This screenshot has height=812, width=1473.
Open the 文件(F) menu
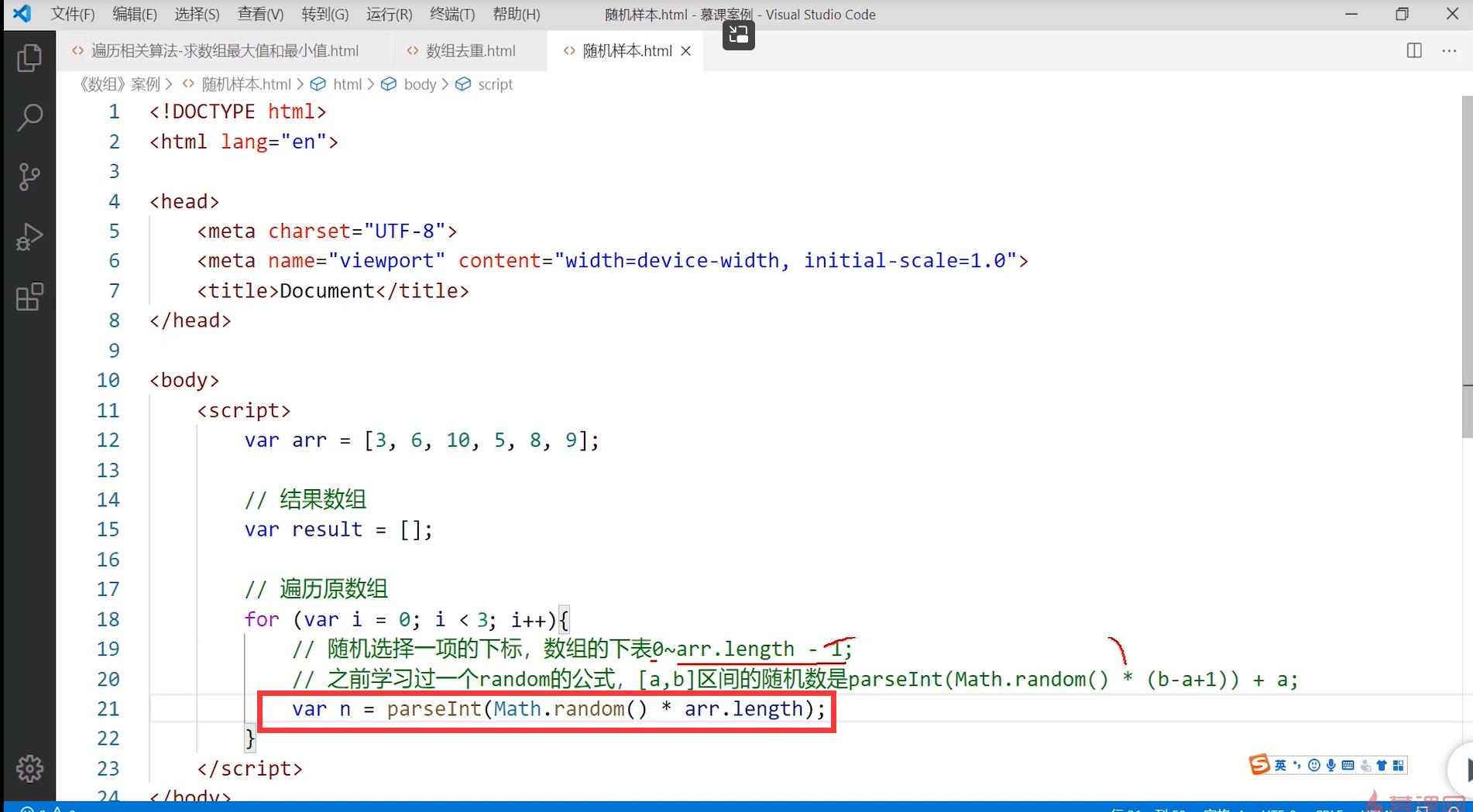pos(73,14)
